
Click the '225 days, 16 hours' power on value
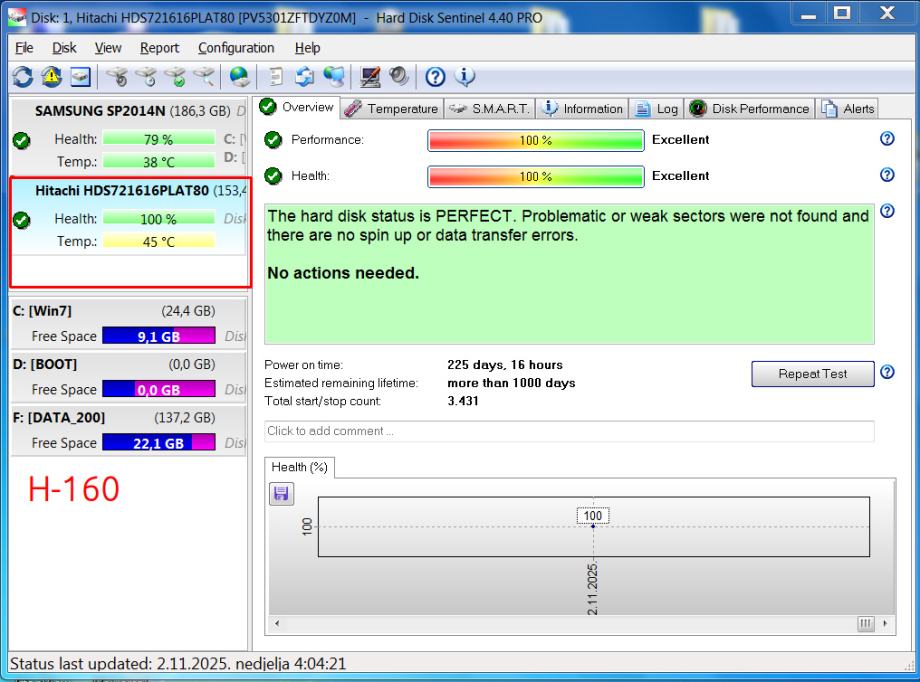point(505,364)
